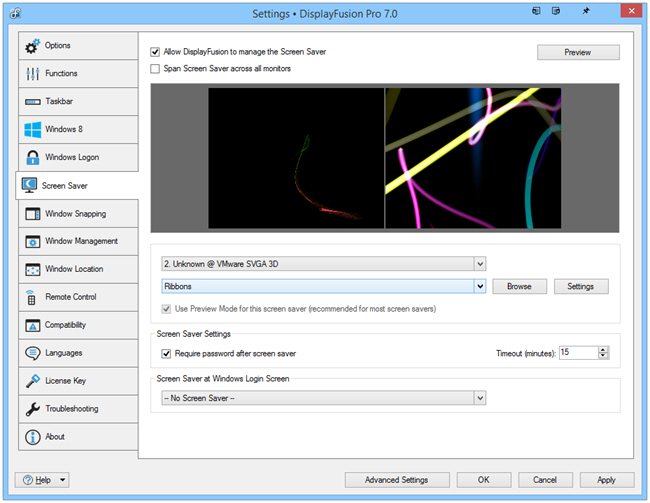Image resolution: width=650 pixels, height=503 pixels.
Task: Uncheck Require password after screen saver
Action: [x=166, y=354]
